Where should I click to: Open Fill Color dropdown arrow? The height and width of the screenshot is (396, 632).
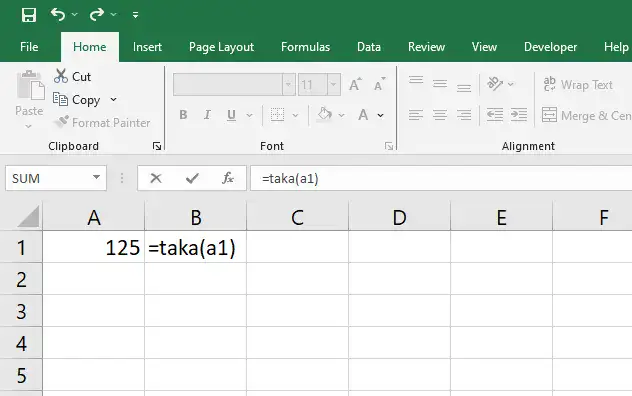coord(341,115)
